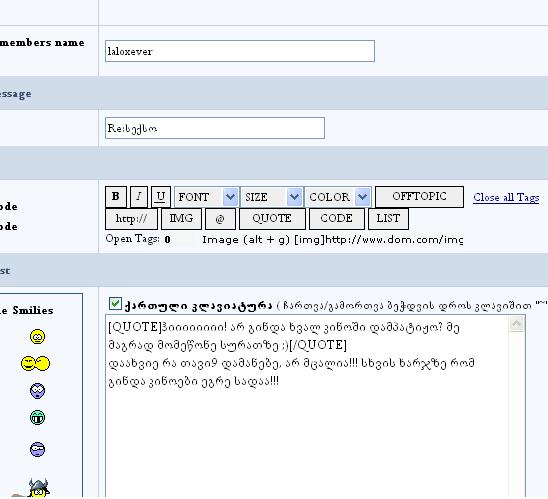Click the Close all Tags link

(506, 197)
